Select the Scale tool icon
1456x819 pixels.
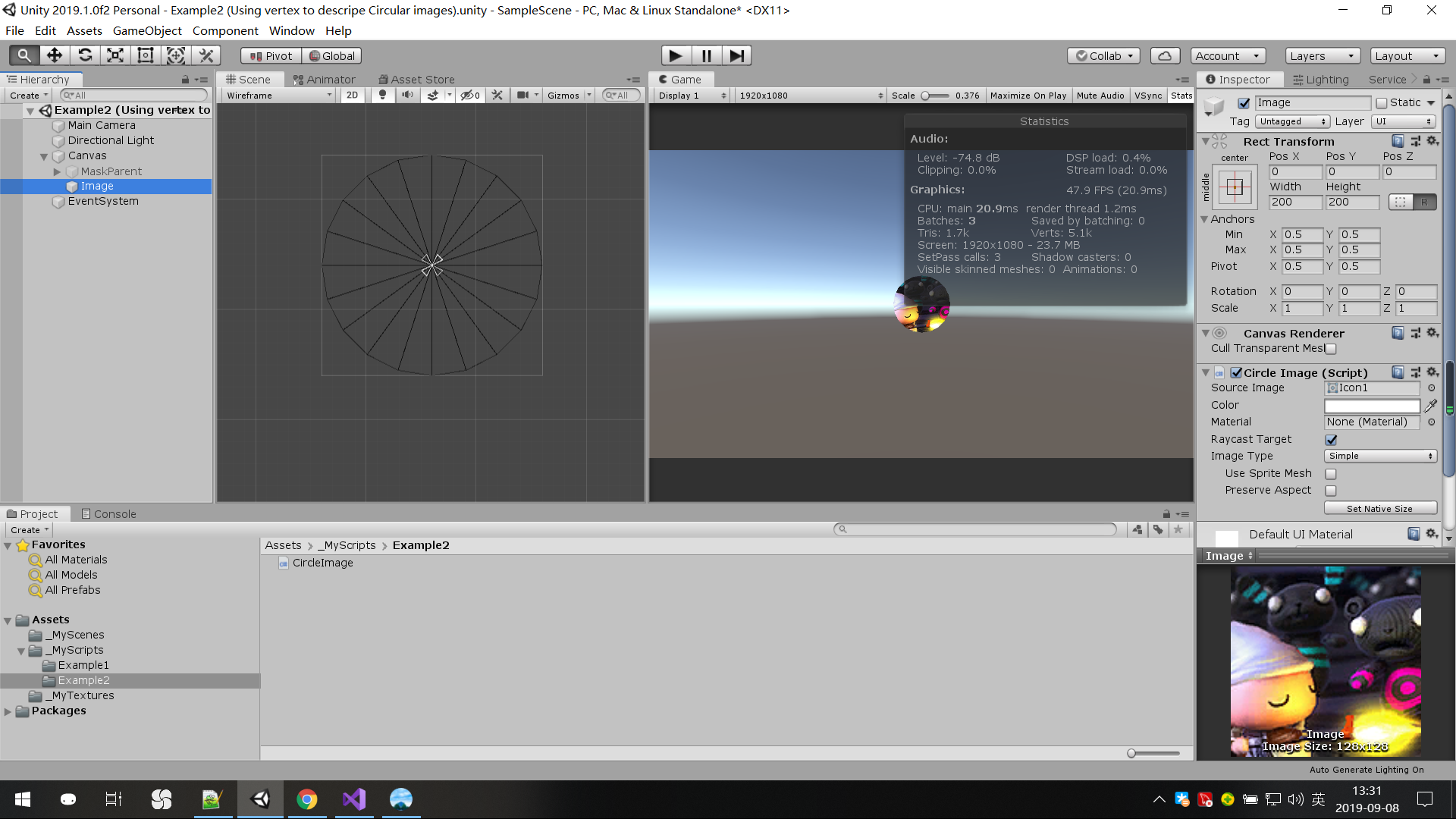[115, 55]
